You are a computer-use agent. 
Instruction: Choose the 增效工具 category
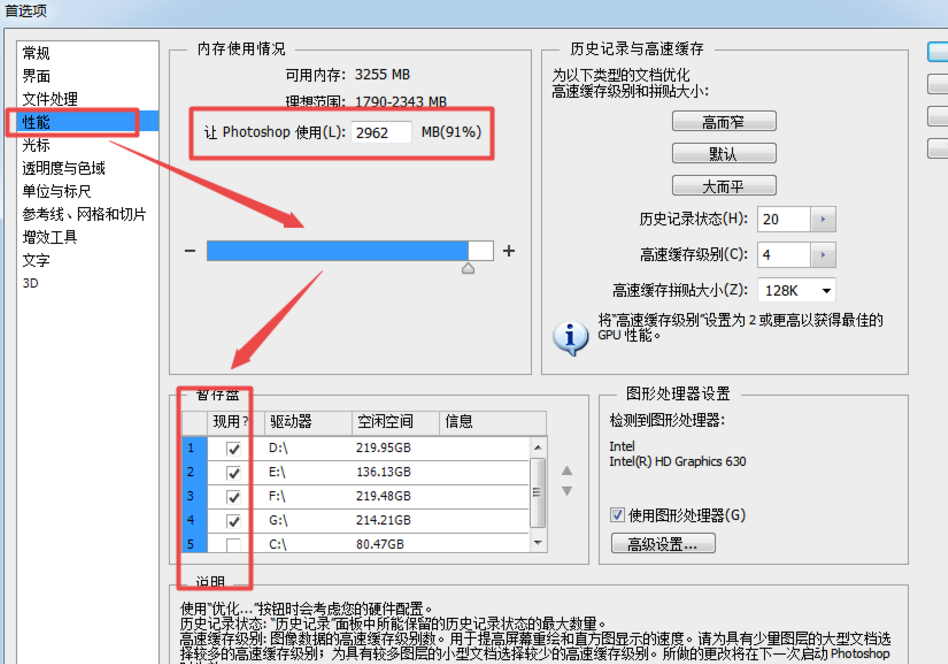[50, 237]
